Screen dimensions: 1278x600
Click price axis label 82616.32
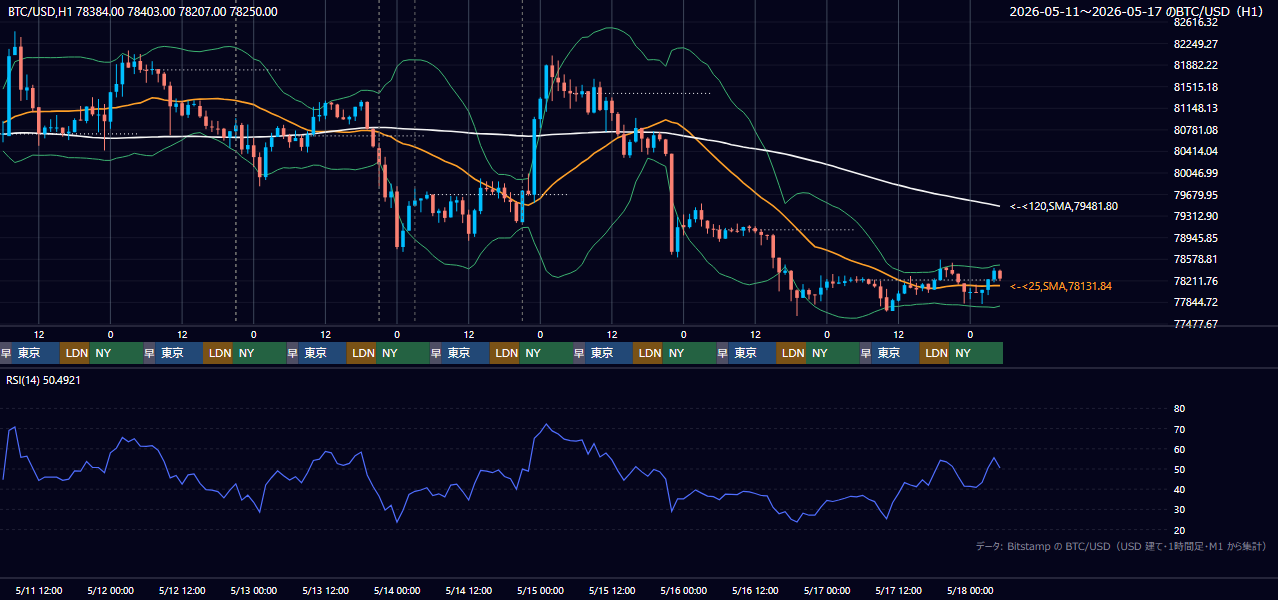(x=1196, y=22)
